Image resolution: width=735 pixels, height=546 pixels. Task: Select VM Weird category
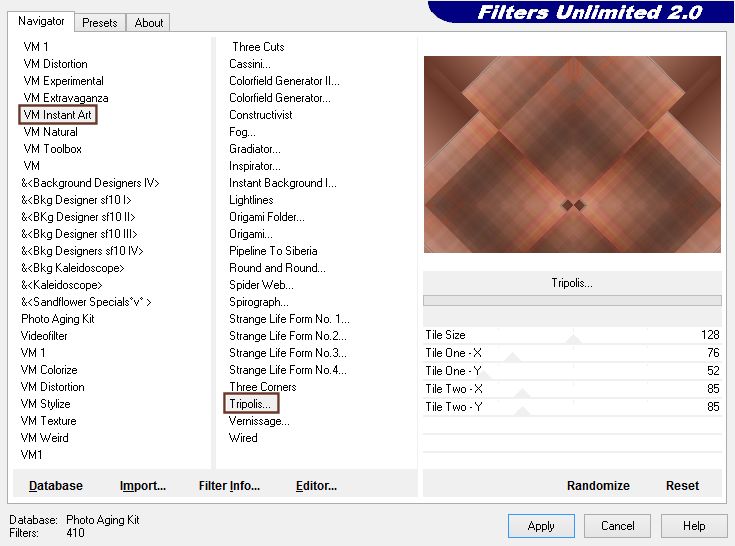pos(45,438)
